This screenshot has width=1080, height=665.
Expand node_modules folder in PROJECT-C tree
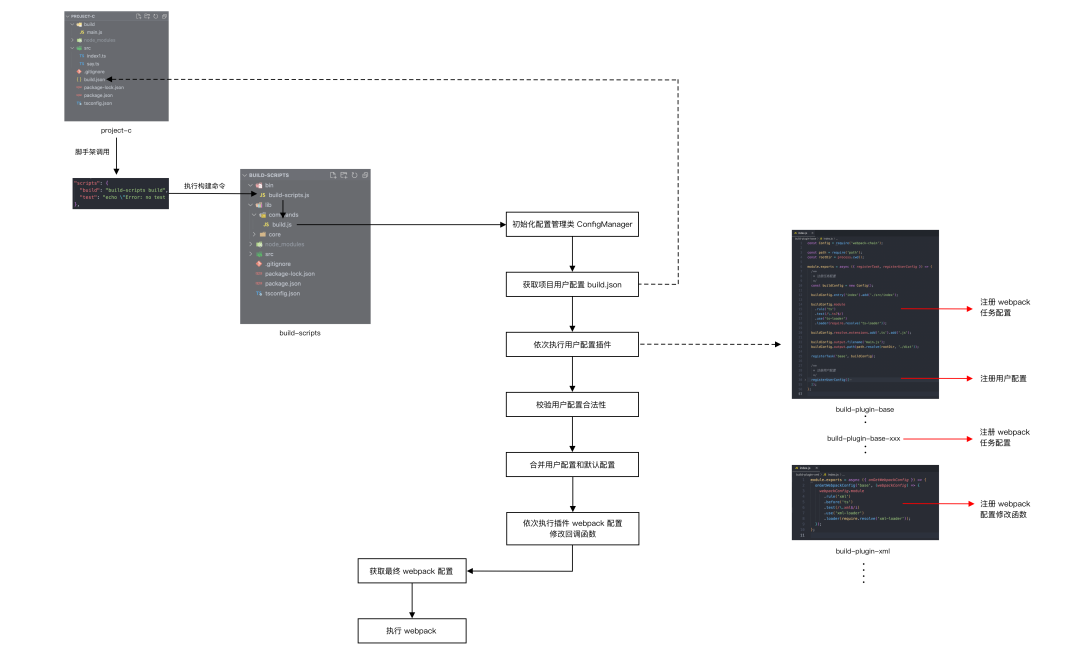72,40
